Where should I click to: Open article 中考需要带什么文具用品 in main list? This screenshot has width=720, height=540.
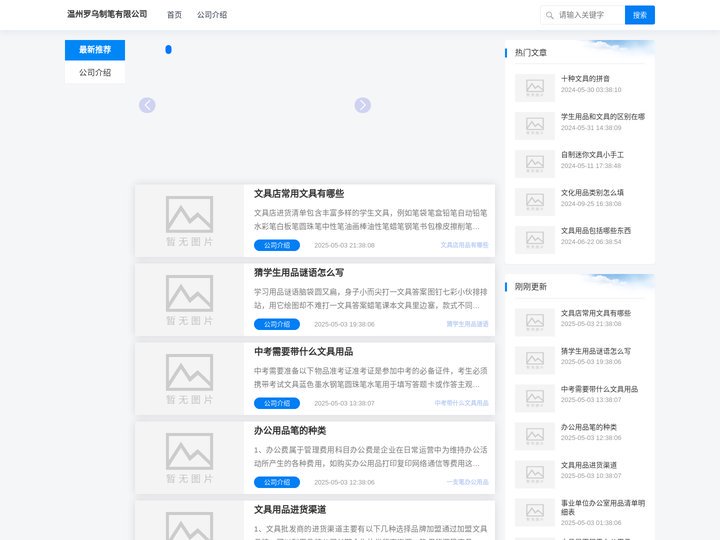[x=304, y=352]
